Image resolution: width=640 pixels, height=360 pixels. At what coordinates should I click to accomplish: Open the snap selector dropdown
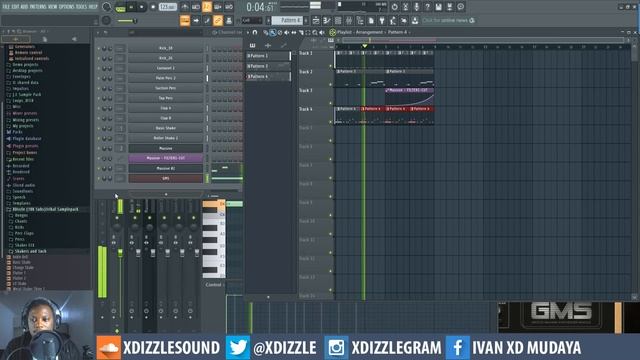pos(252,20)
